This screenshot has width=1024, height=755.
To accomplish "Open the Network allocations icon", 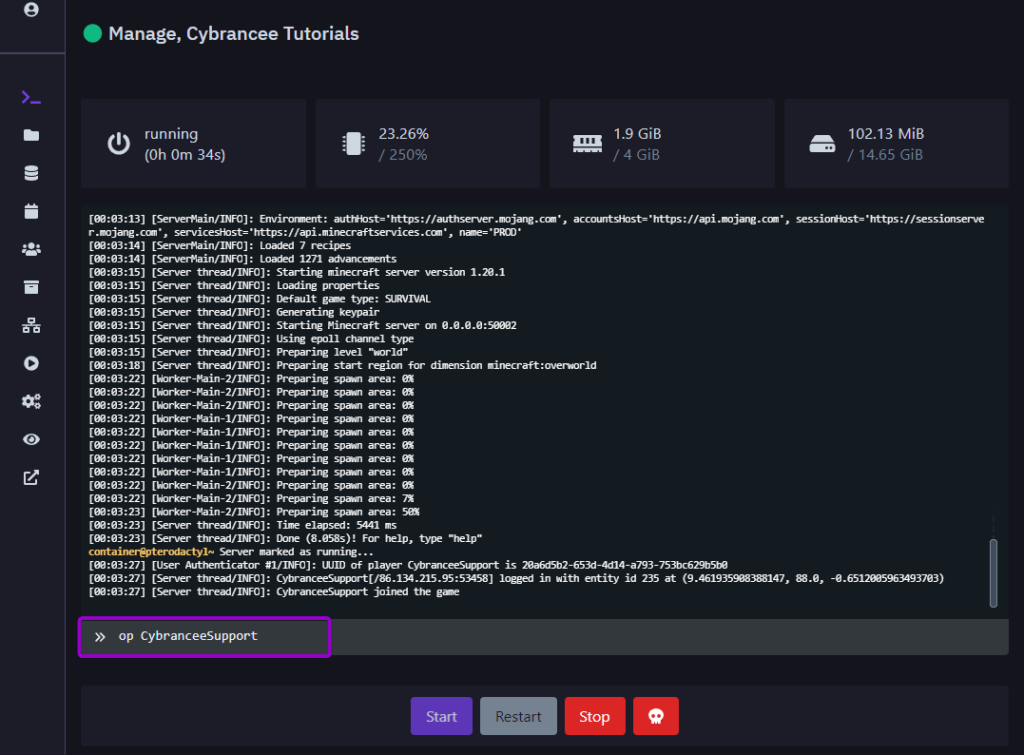I will click(x=31, y=325).
